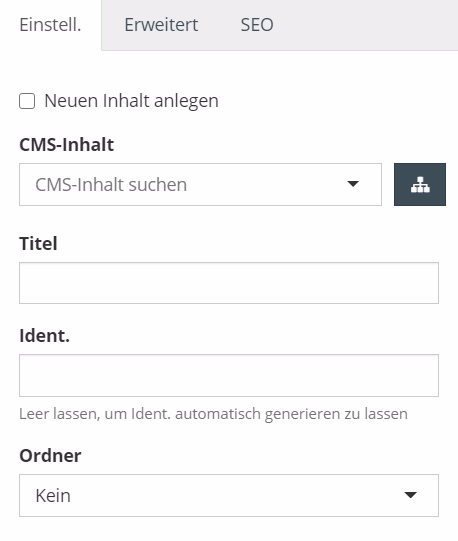Click the Ident. help text below field
The height and width of the screenshot is (541, 458).
[x=213, y=414]
